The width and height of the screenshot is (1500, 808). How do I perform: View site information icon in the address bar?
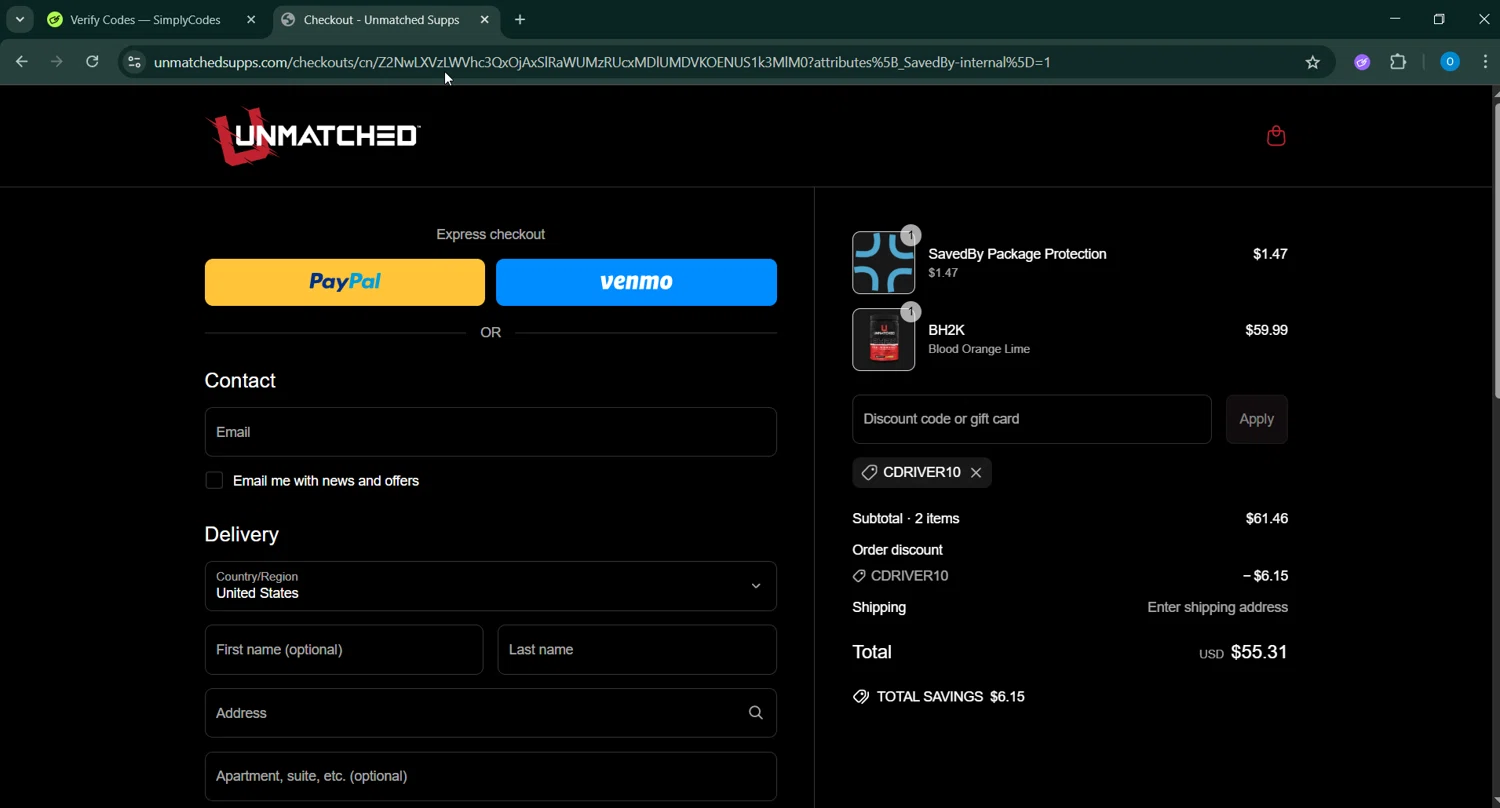point(134,62)
